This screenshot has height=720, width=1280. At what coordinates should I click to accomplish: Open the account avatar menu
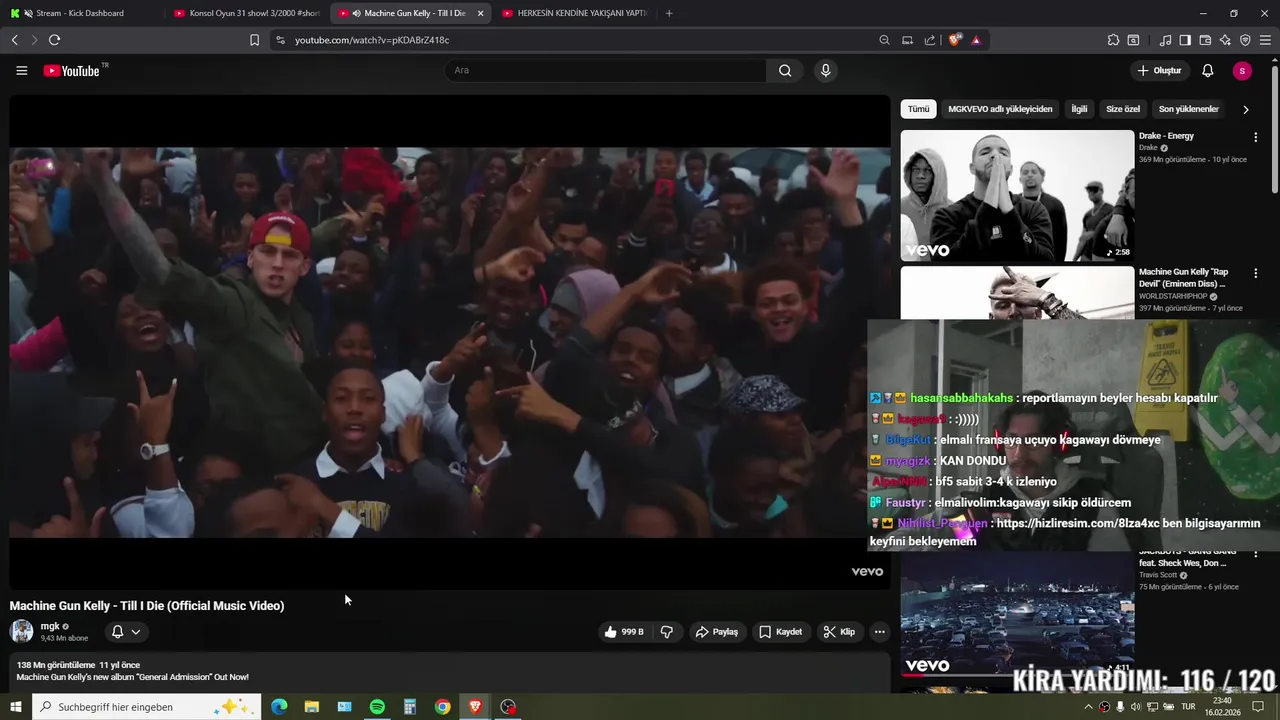coord(1242,71)
